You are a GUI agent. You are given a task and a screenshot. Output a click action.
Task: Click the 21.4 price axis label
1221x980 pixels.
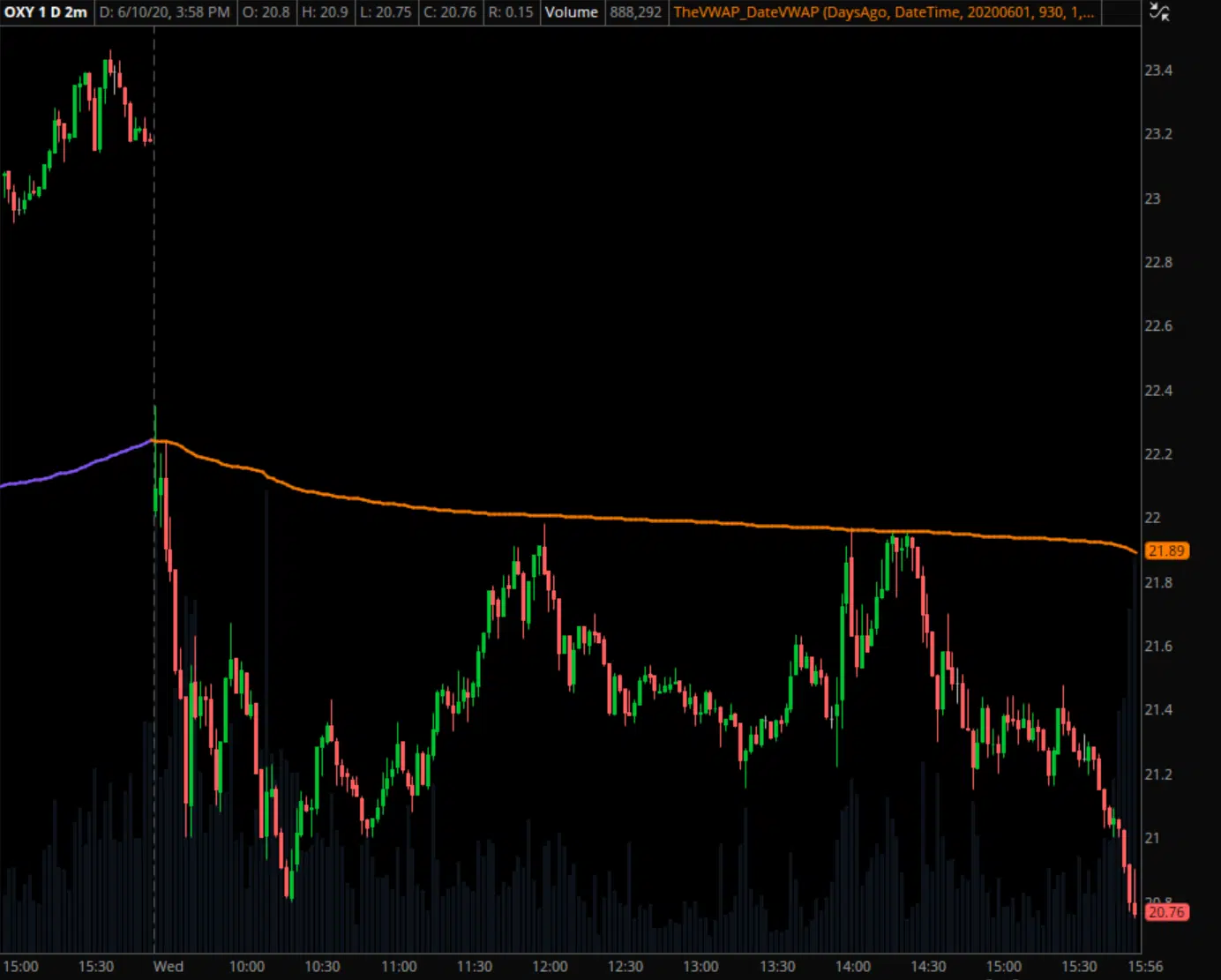[x=1158, y=710]
